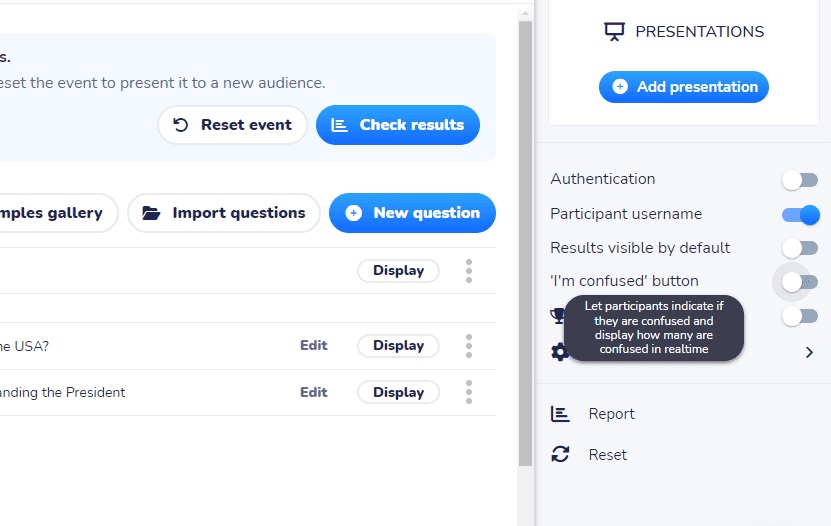This screenshot has width=831, height=526.
Task: Expand settings with the right chevron arrow
Action: 809,352
